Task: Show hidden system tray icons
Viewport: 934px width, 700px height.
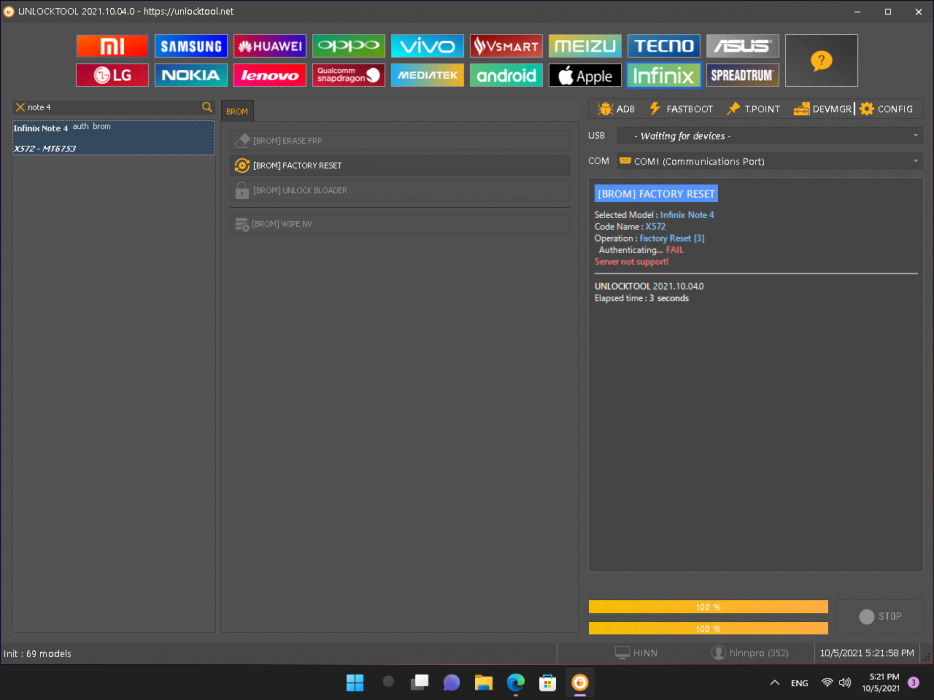Action: click(x=774, y=683)
